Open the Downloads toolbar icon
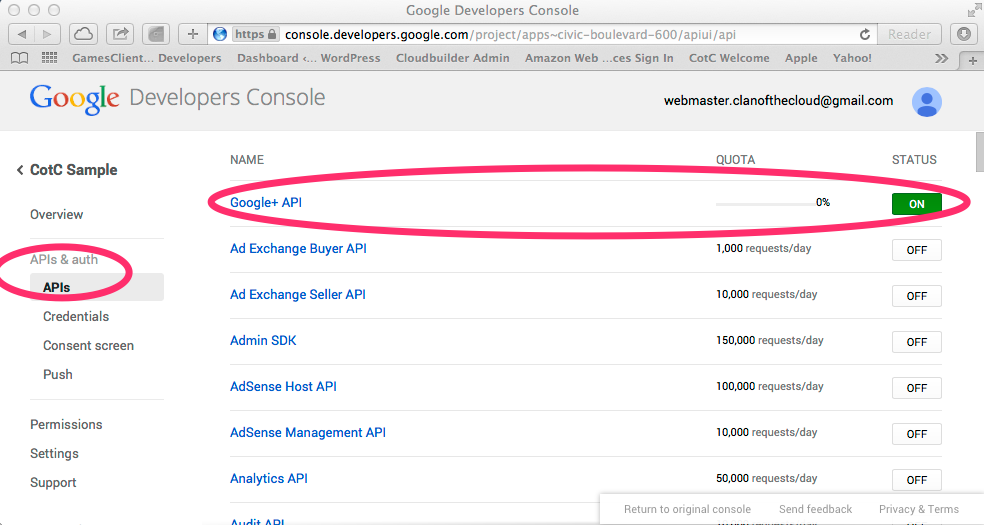This screenshot has width=984, height=525. (x=964, y=34)
